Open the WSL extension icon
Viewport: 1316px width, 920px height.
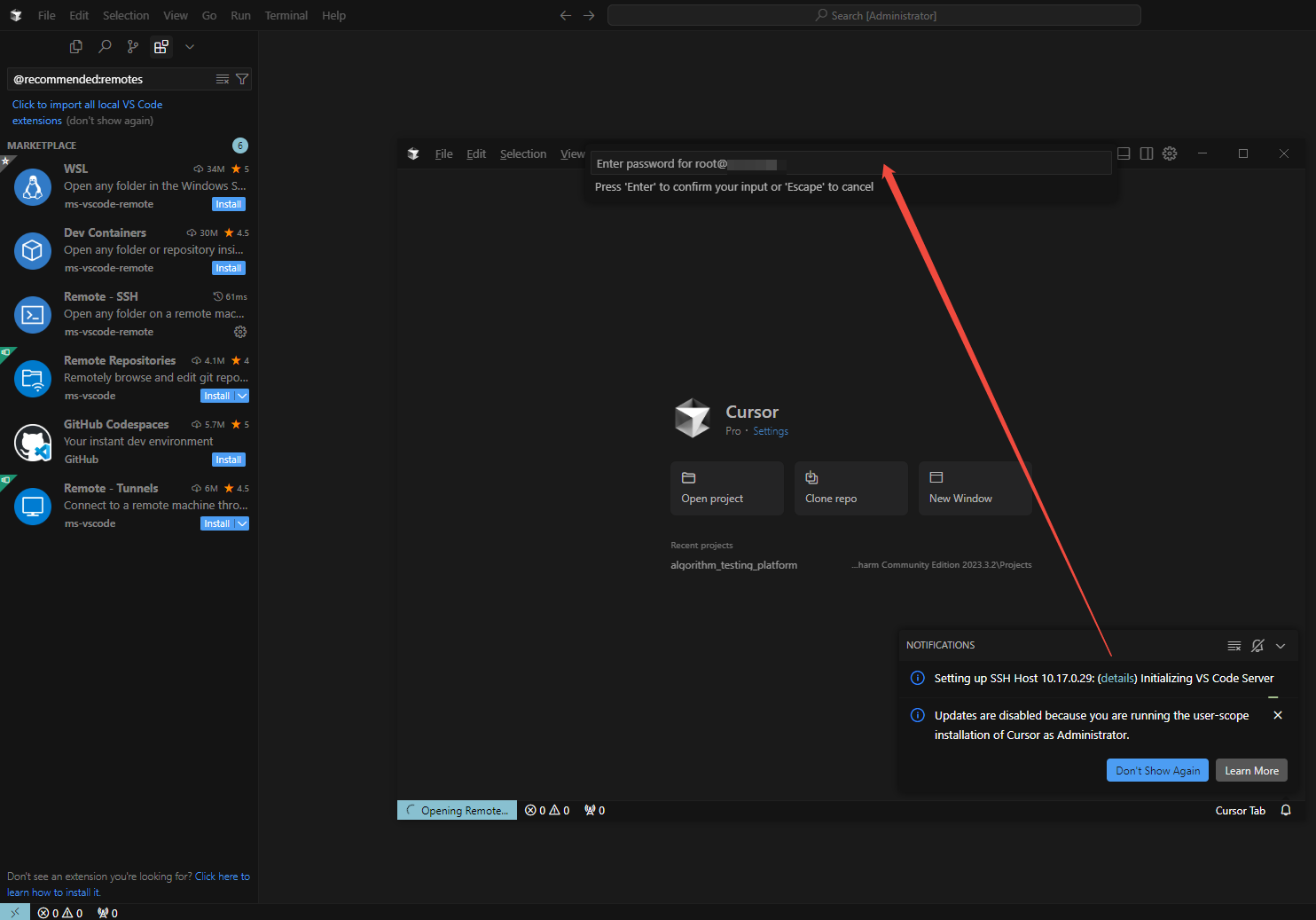pos(33,187)
